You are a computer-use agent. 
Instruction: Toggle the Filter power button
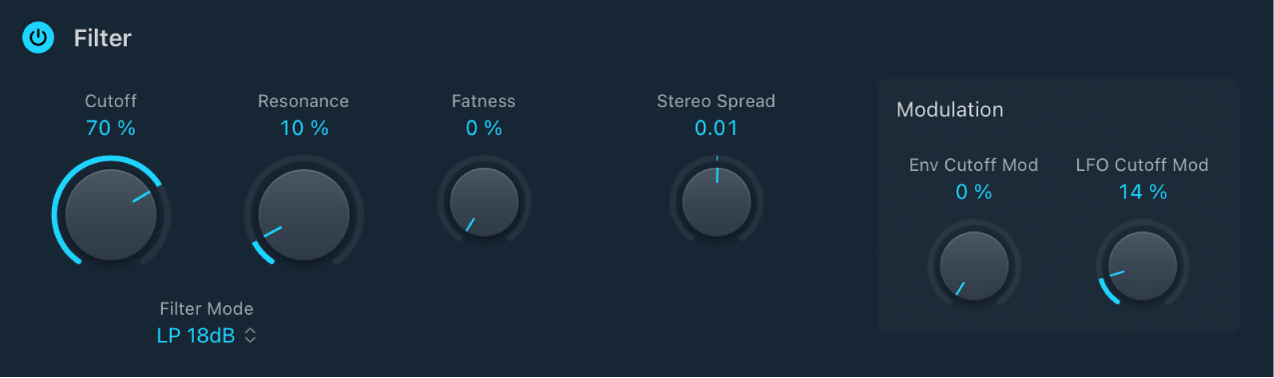38,39
